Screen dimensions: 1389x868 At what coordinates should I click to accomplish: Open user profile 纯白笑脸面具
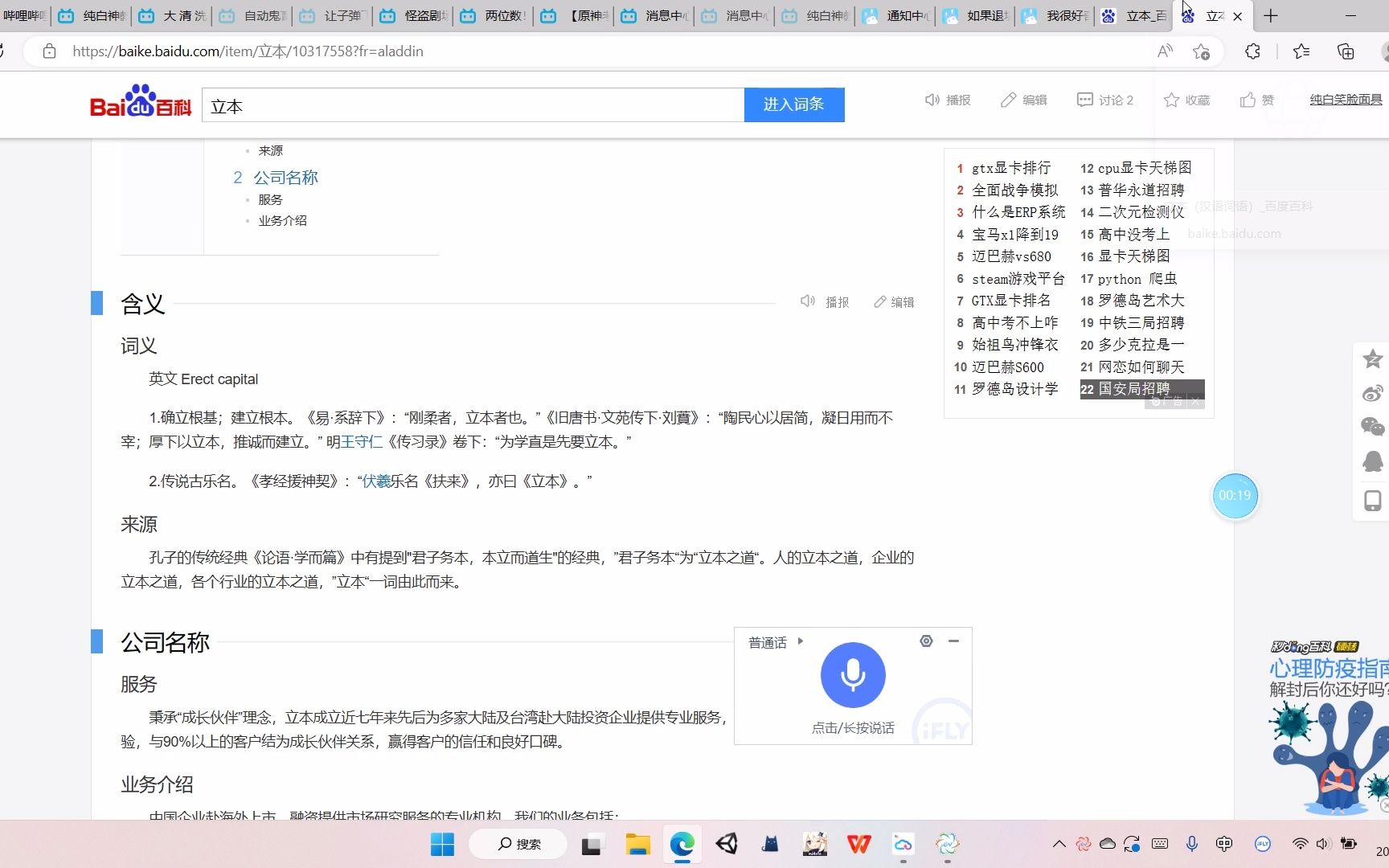coord(1346,100)
